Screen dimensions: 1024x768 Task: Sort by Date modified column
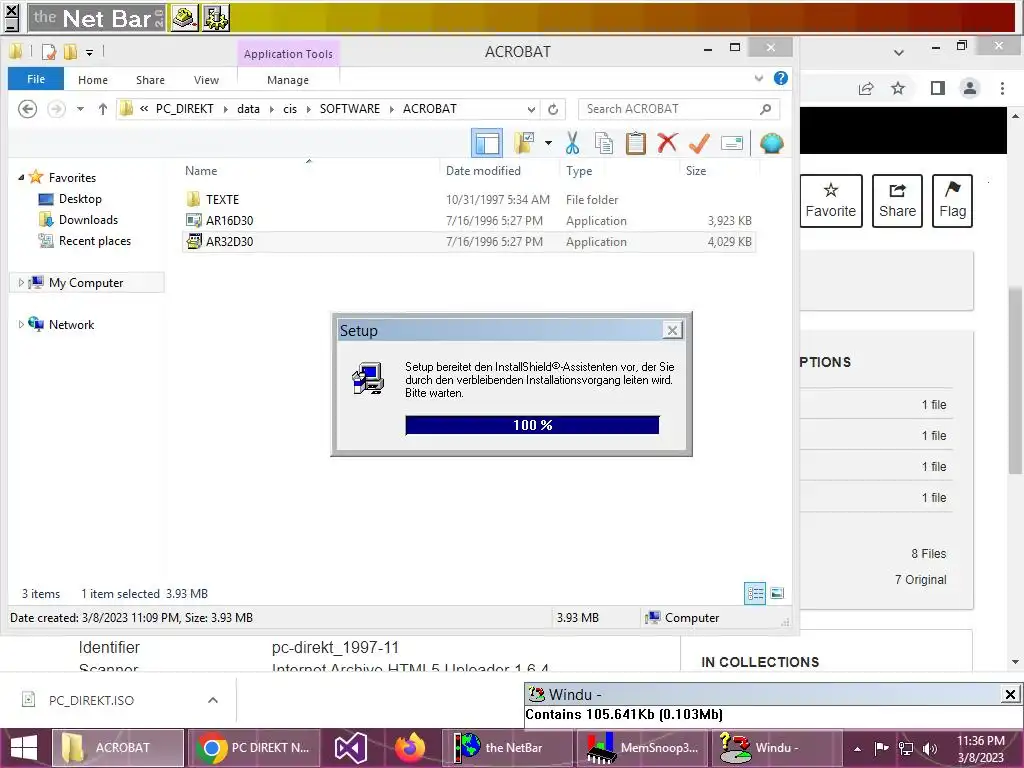coord(483,171)
